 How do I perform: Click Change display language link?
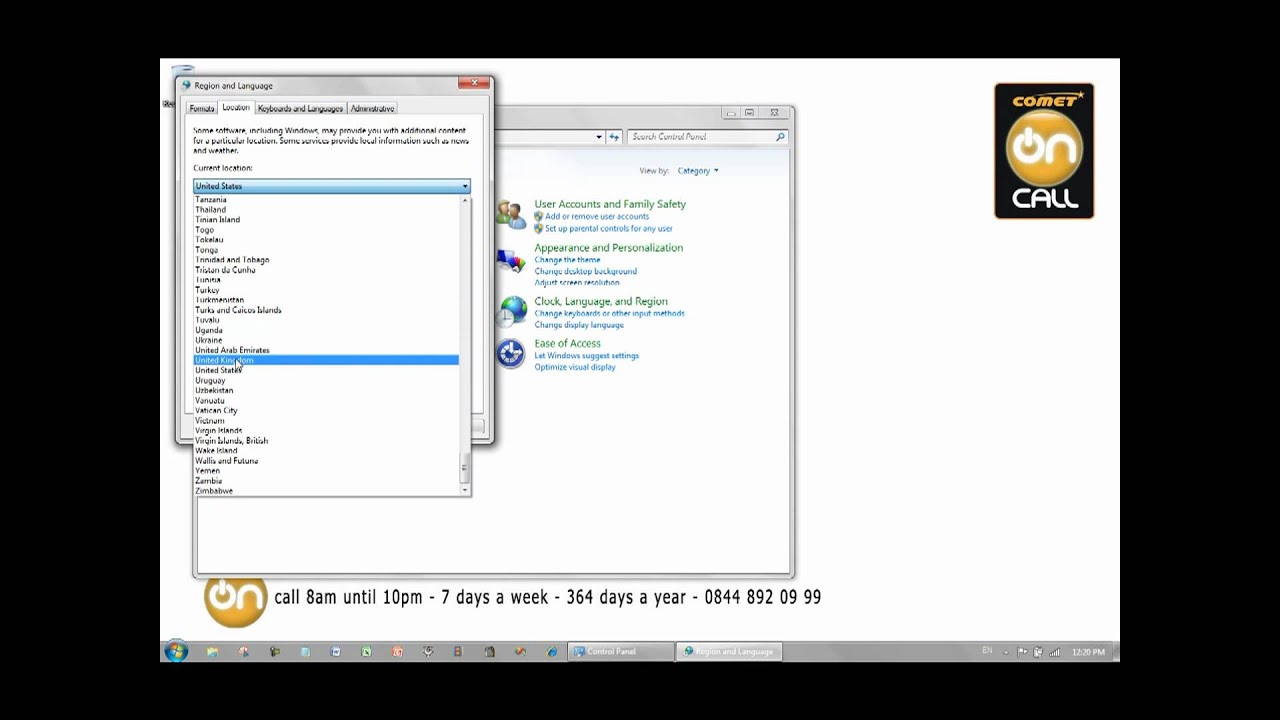(x=579, y=325)
